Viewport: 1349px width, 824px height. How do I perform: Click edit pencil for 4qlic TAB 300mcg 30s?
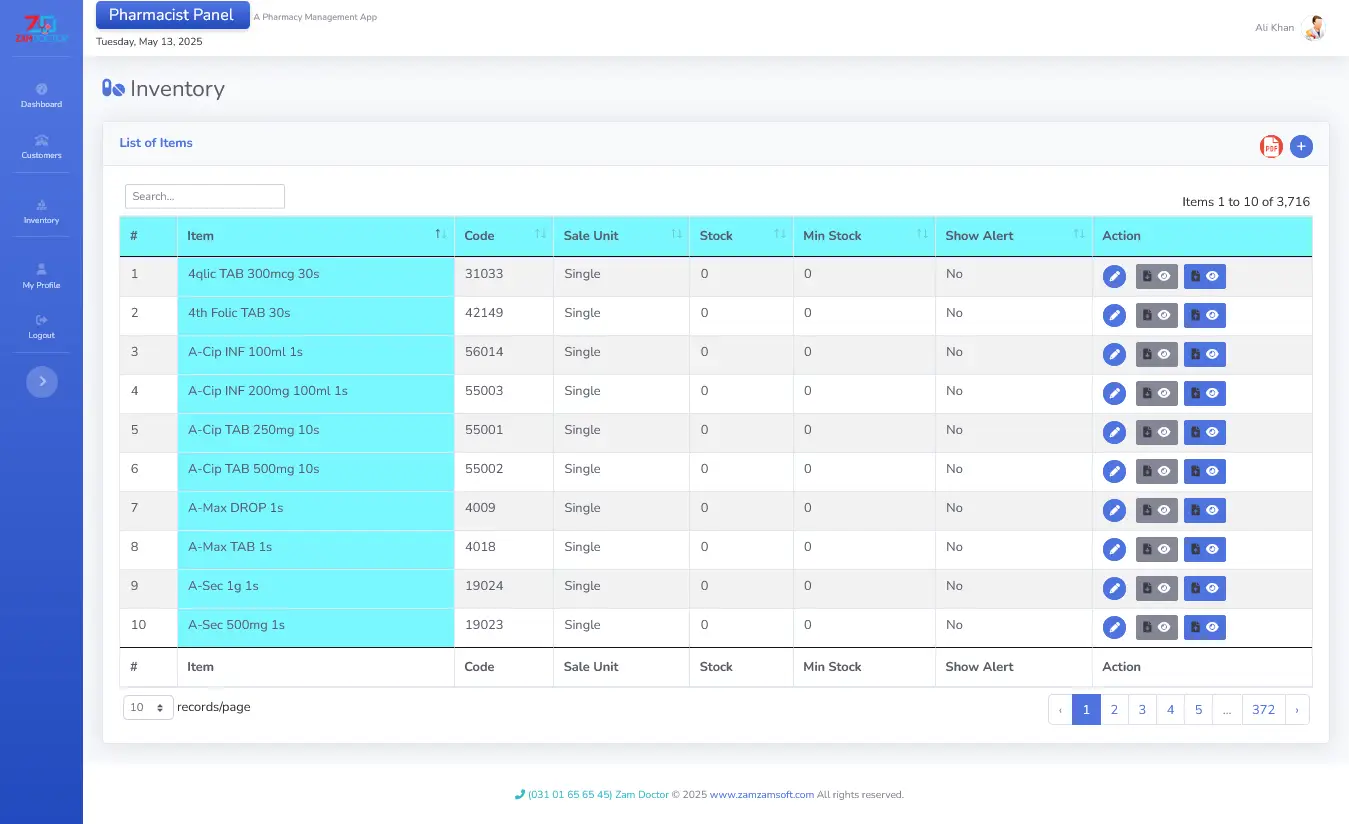click(x=1114, y=277)
